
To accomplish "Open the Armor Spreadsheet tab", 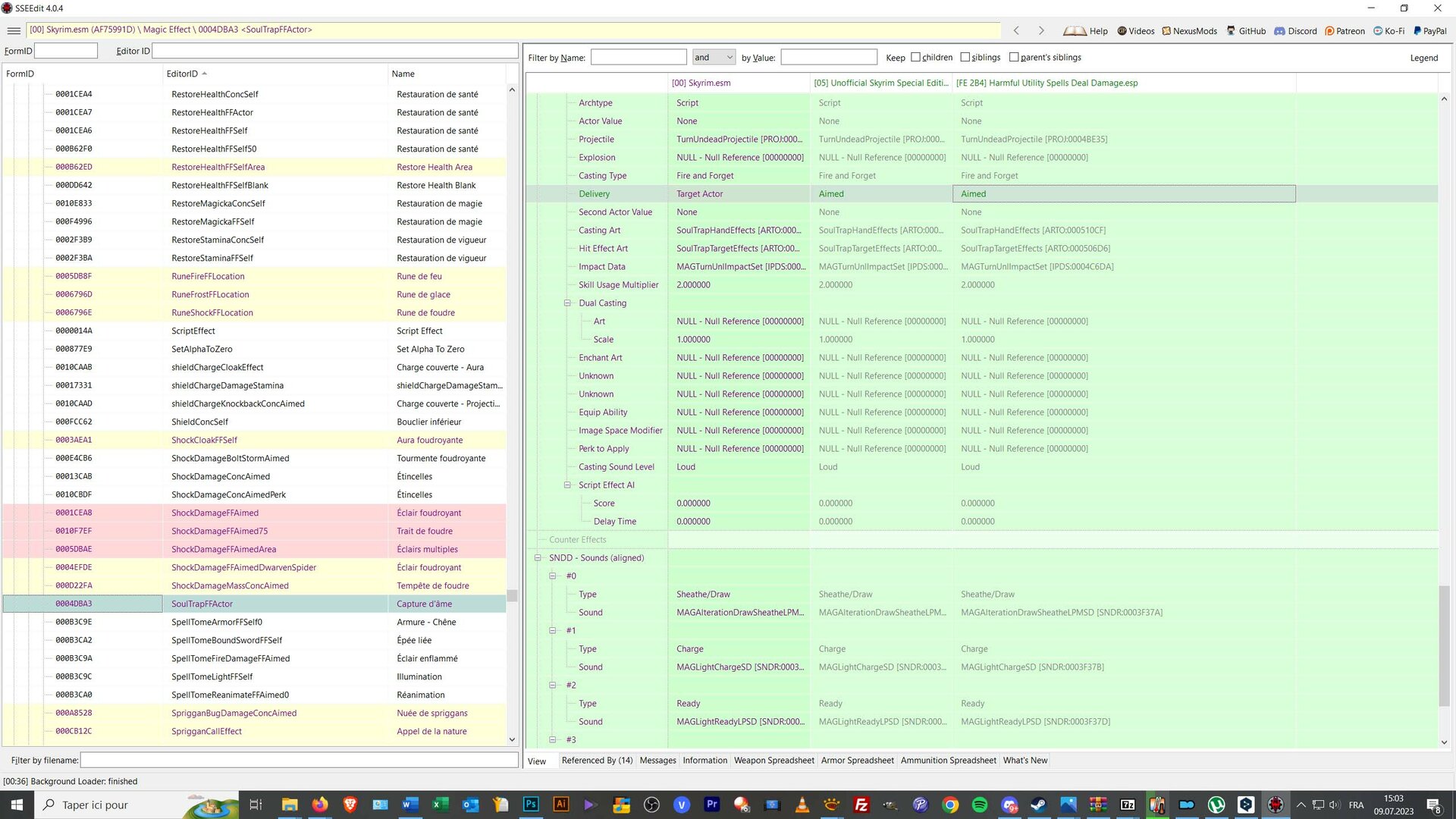I will pyautogui.click(x=857, y=761).
